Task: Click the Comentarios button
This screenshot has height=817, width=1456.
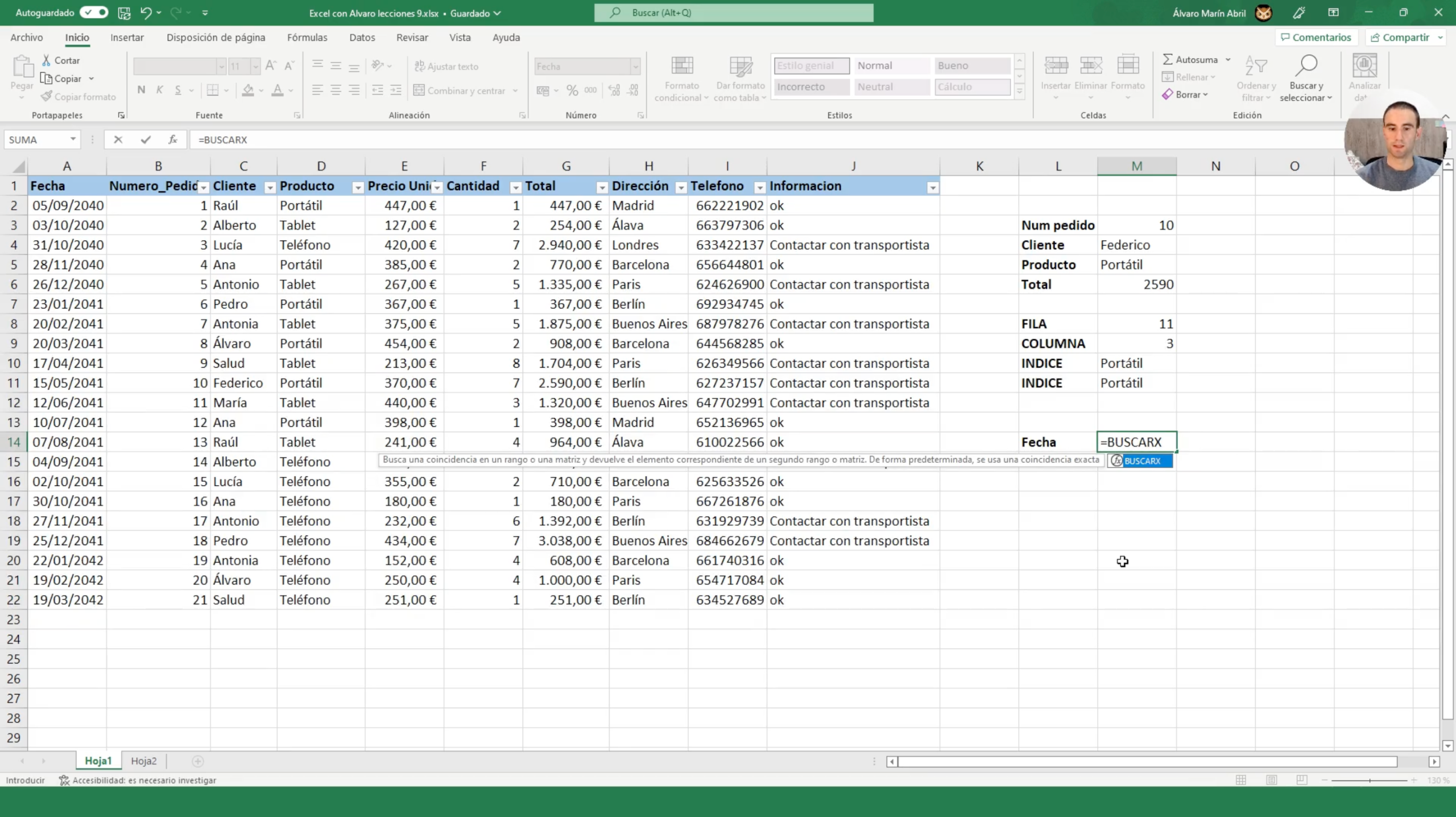Action: tap(1316, 38)
